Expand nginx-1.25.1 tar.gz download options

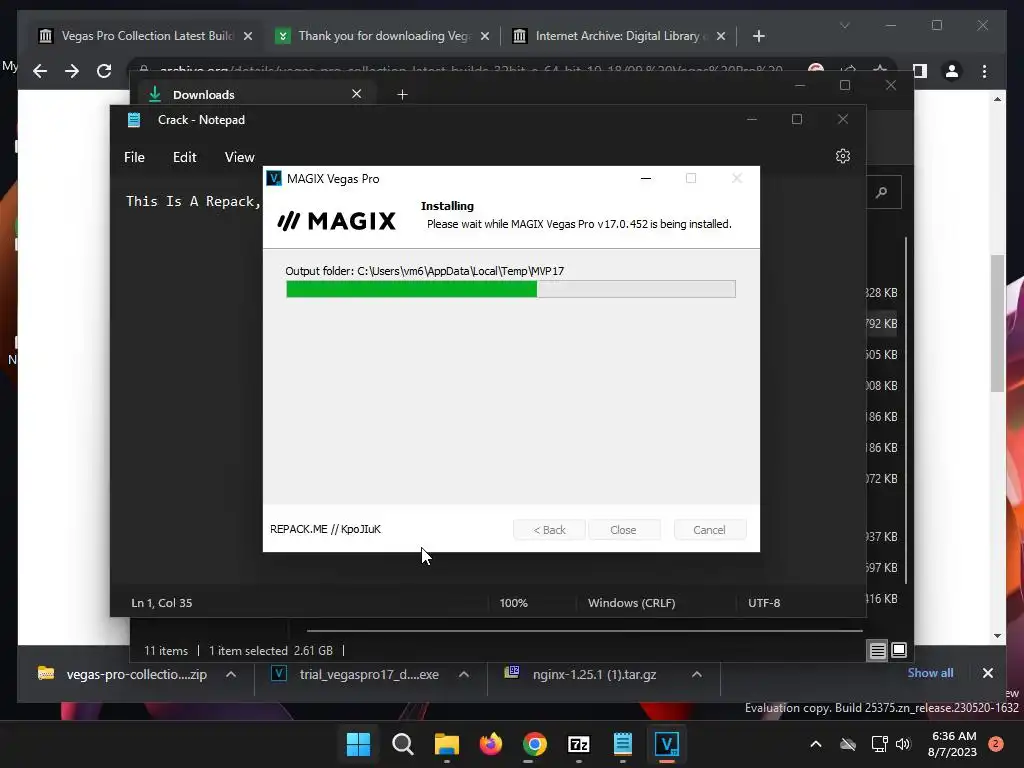click(697, 675)
